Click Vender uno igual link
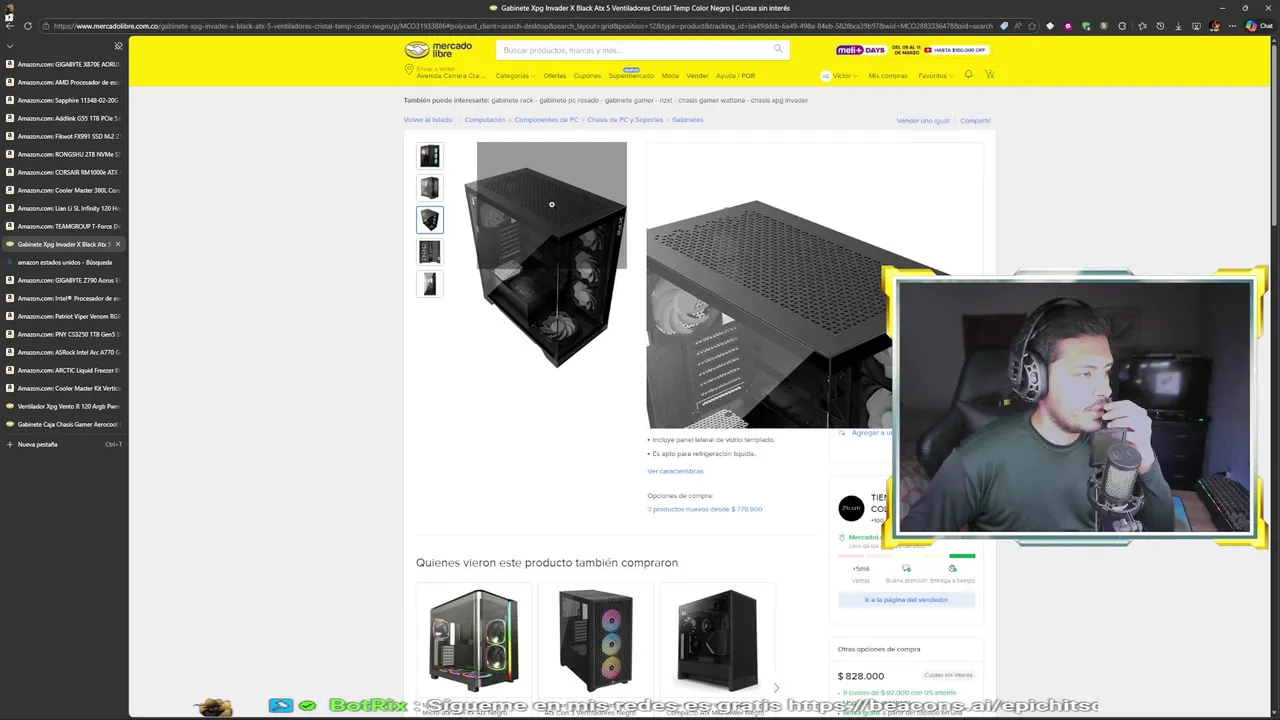The image size is (1280, 720). click(923, 121)
